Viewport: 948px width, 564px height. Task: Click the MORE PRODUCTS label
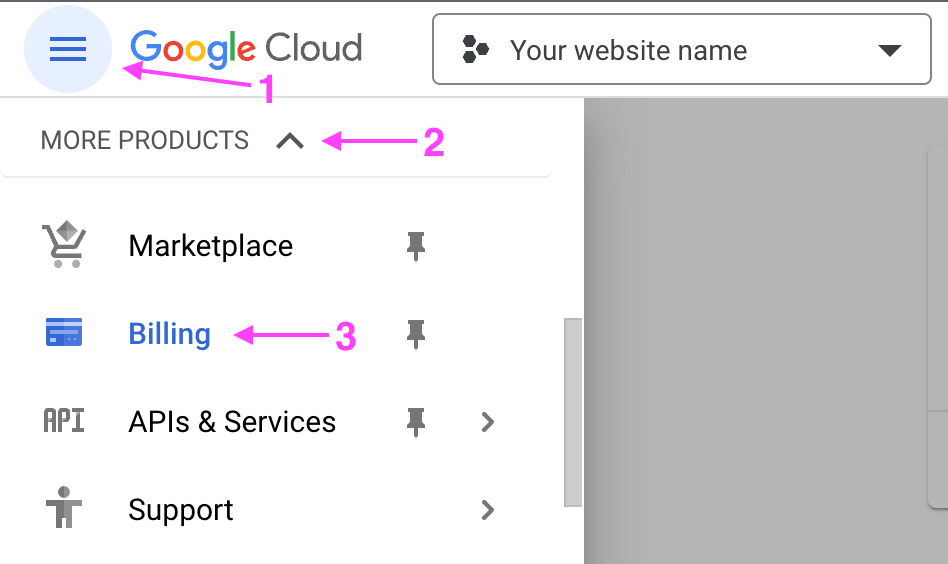click(x=144, y=140)
